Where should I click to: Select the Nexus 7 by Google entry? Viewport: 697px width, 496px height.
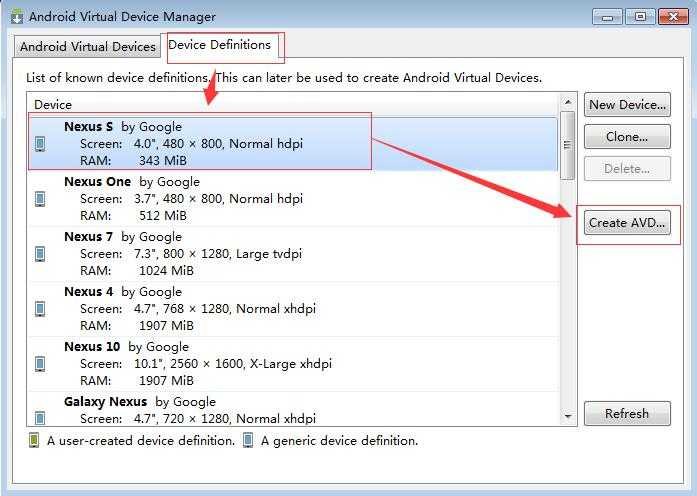click(293, 254)
